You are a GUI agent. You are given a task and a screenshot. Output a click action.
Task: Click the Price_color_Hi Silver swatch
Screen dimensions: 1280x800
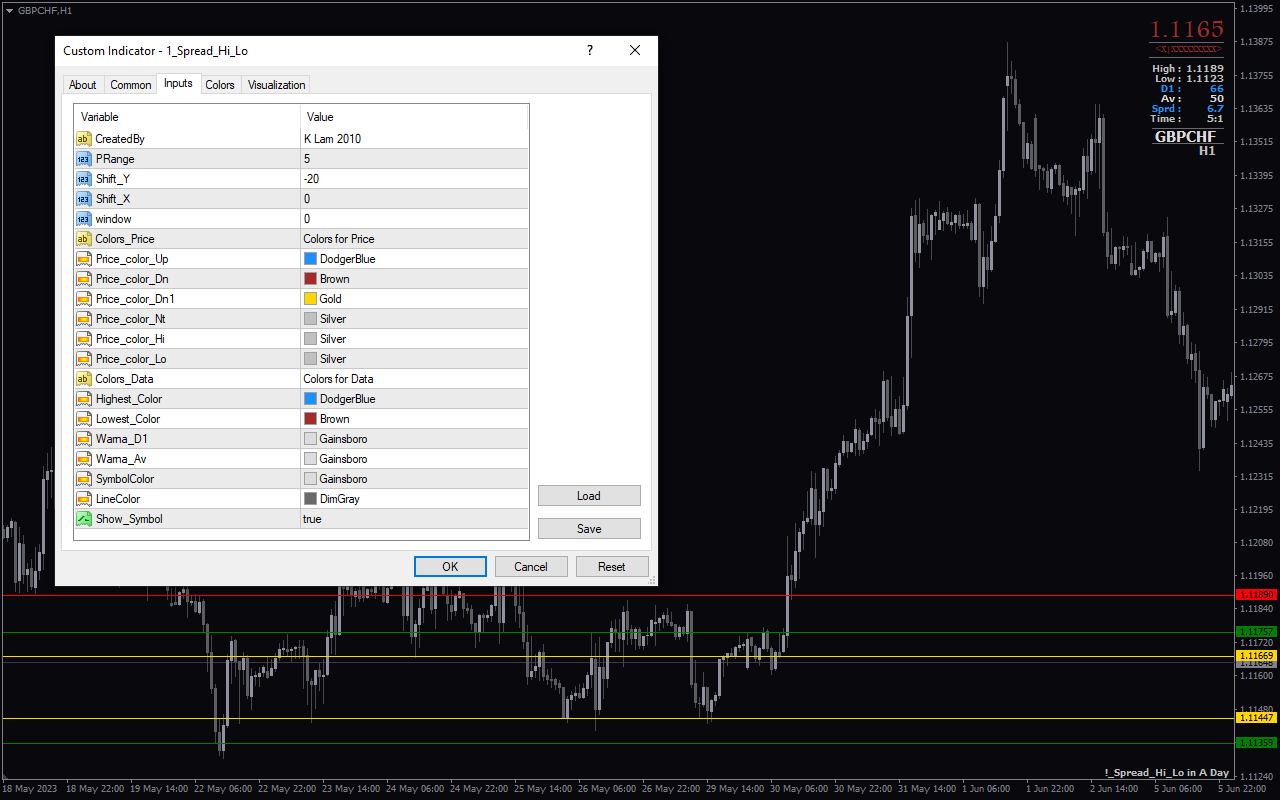click(x=310, y=339)
